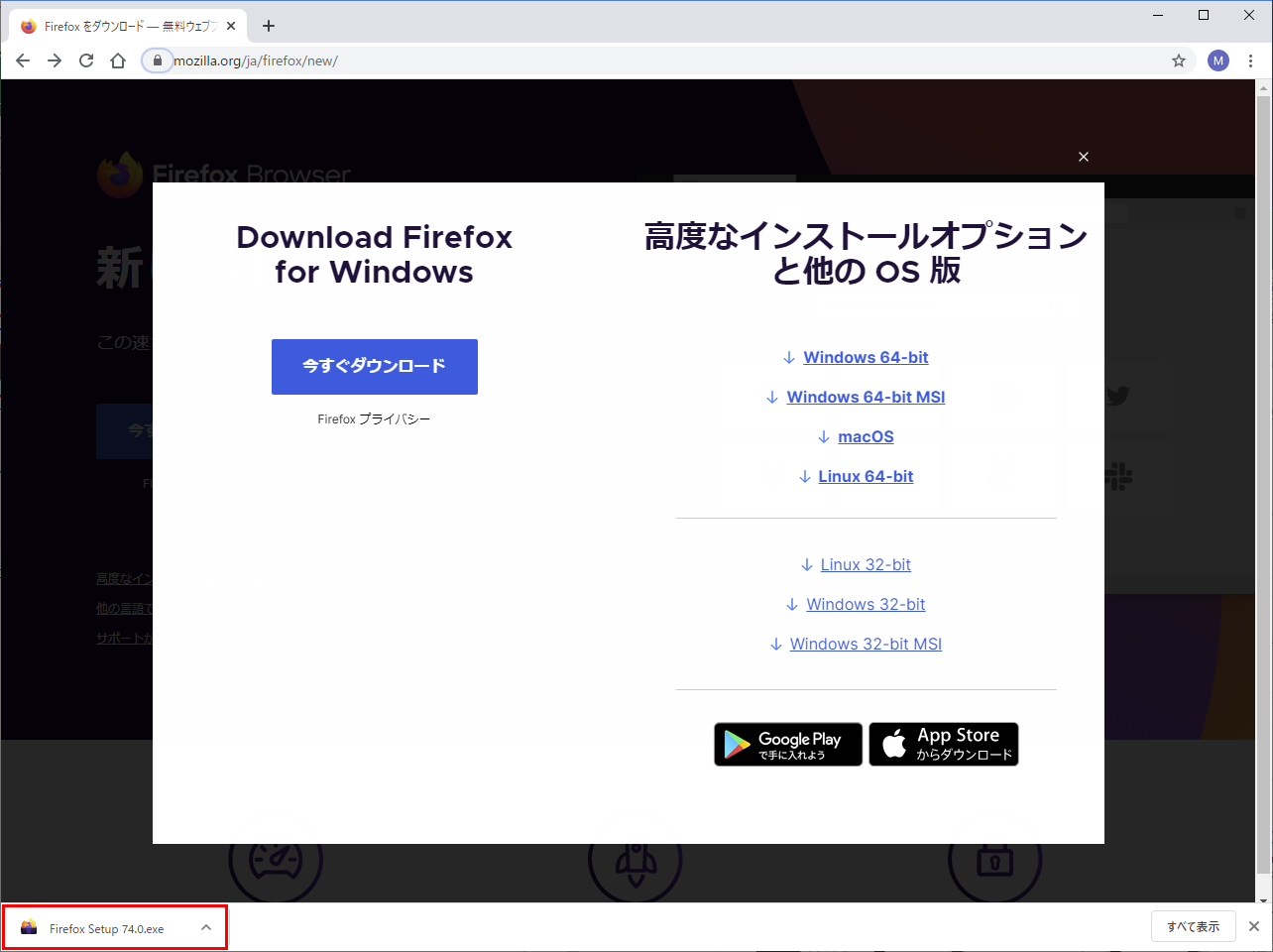Click the page scrollbar up arrow
Image resolution: width=1273 pixels, height=952 pixels.
[1264, 88]
